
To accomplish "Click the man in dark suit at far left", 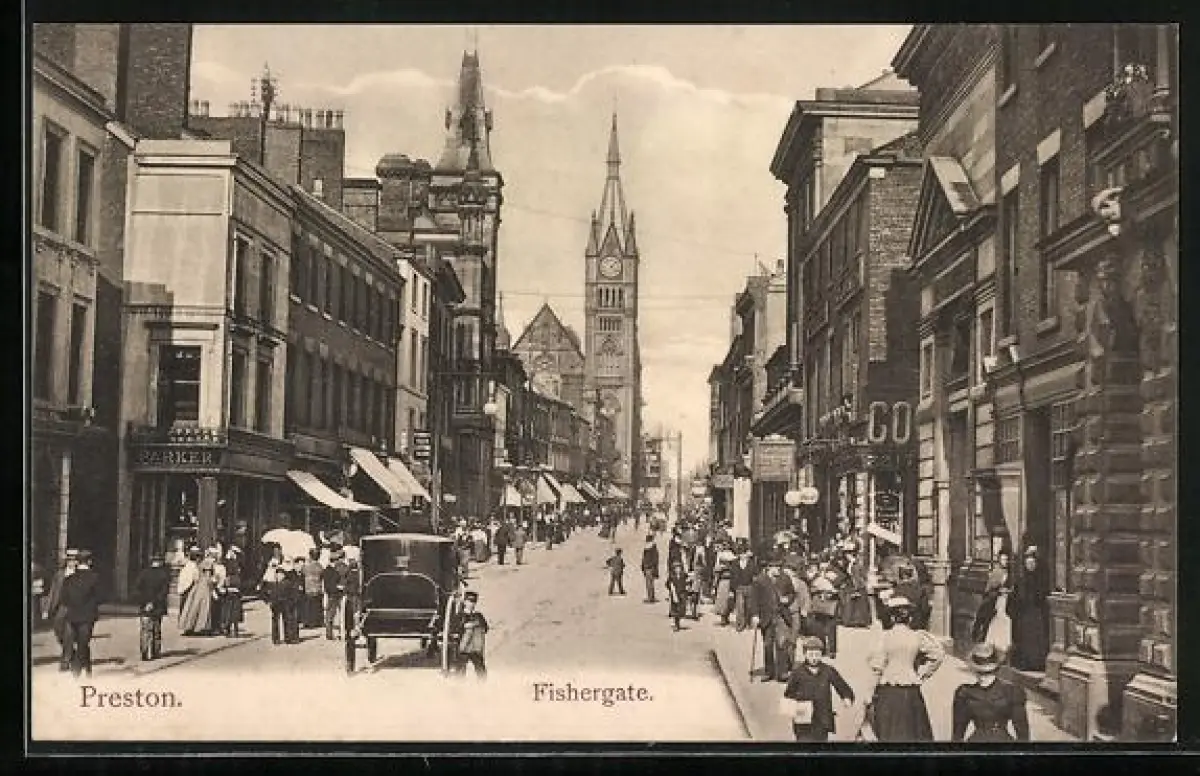I will pos(78,610).
